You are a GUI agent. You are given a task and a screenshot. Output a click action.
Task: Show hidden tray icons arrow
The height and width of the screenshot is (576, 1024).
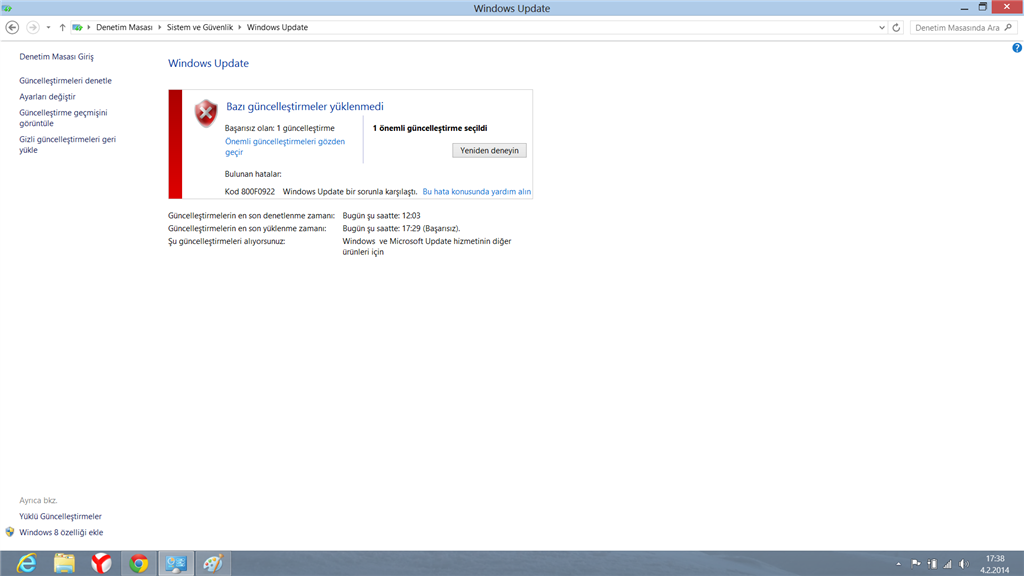[x=899, y=564]
